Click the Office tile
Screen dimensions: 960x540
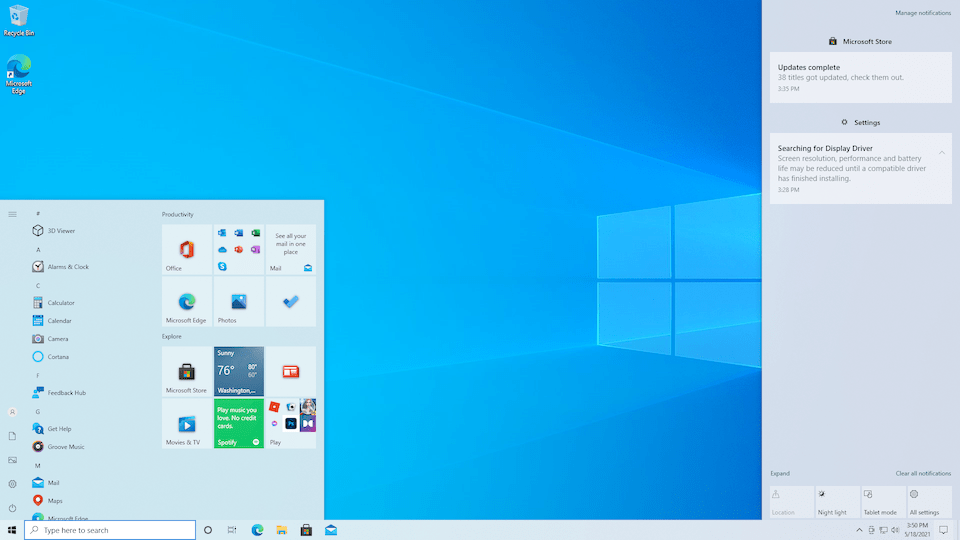[x=187, y=249]
